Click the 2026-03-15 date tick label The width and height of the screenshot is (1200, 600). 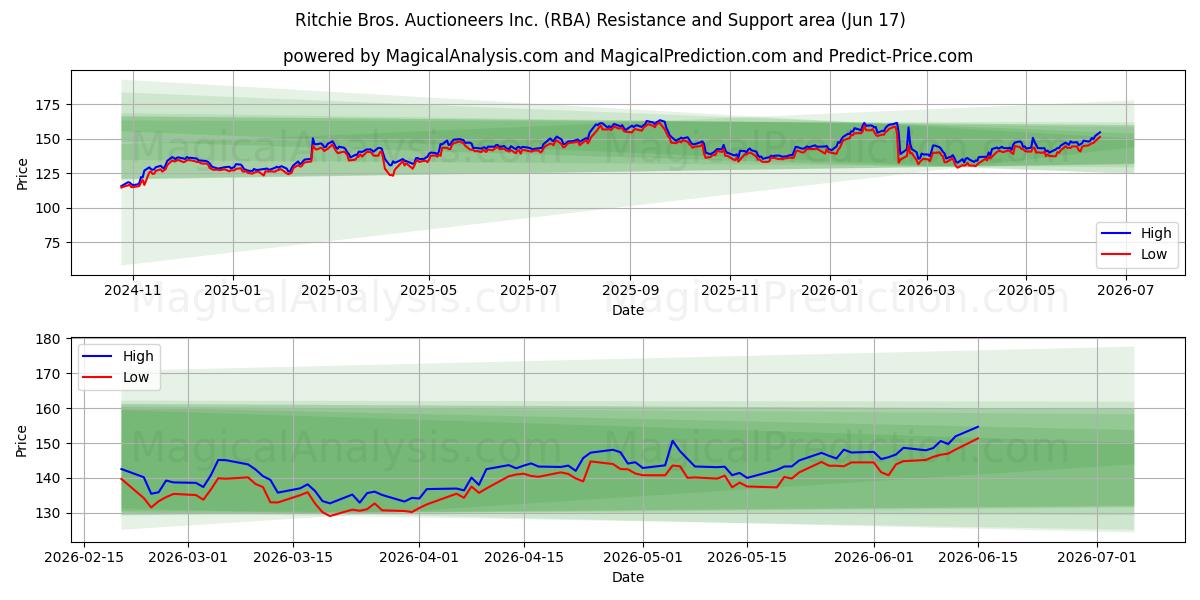click(x=293, y=556)
